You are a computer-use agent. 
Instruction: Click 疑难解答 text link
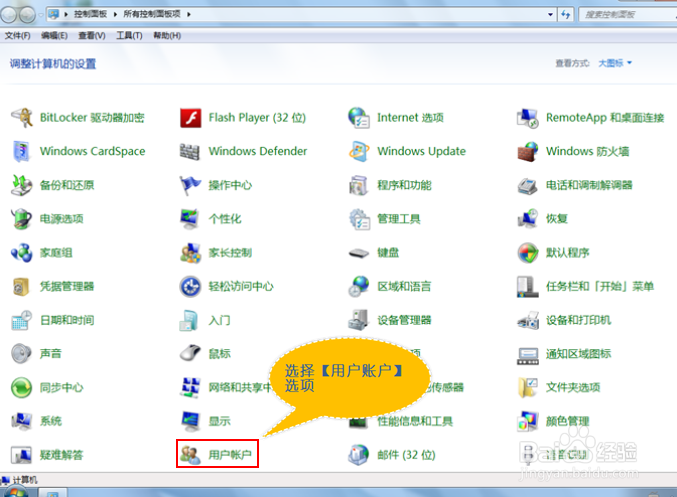click(x=61, y=455)
